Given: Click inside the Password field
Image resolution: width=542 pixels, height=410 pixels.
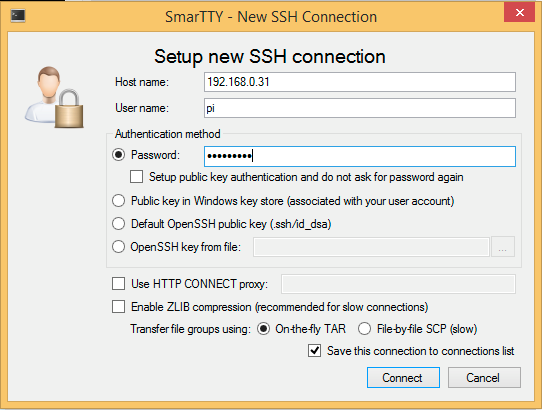Looking at the screenshot, I should point(360,156).
